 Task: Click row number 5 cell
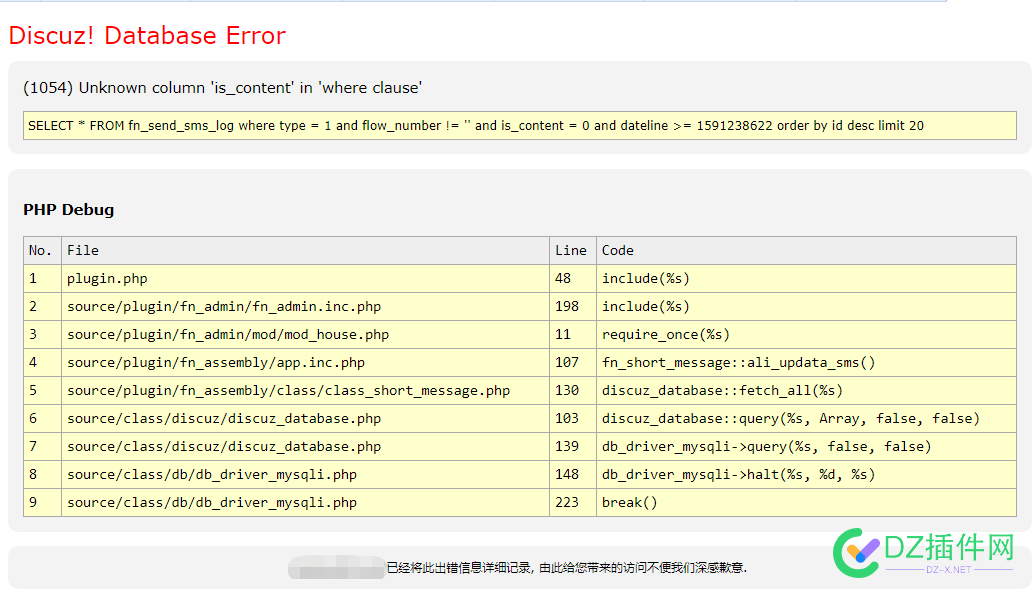click(42, 391)
